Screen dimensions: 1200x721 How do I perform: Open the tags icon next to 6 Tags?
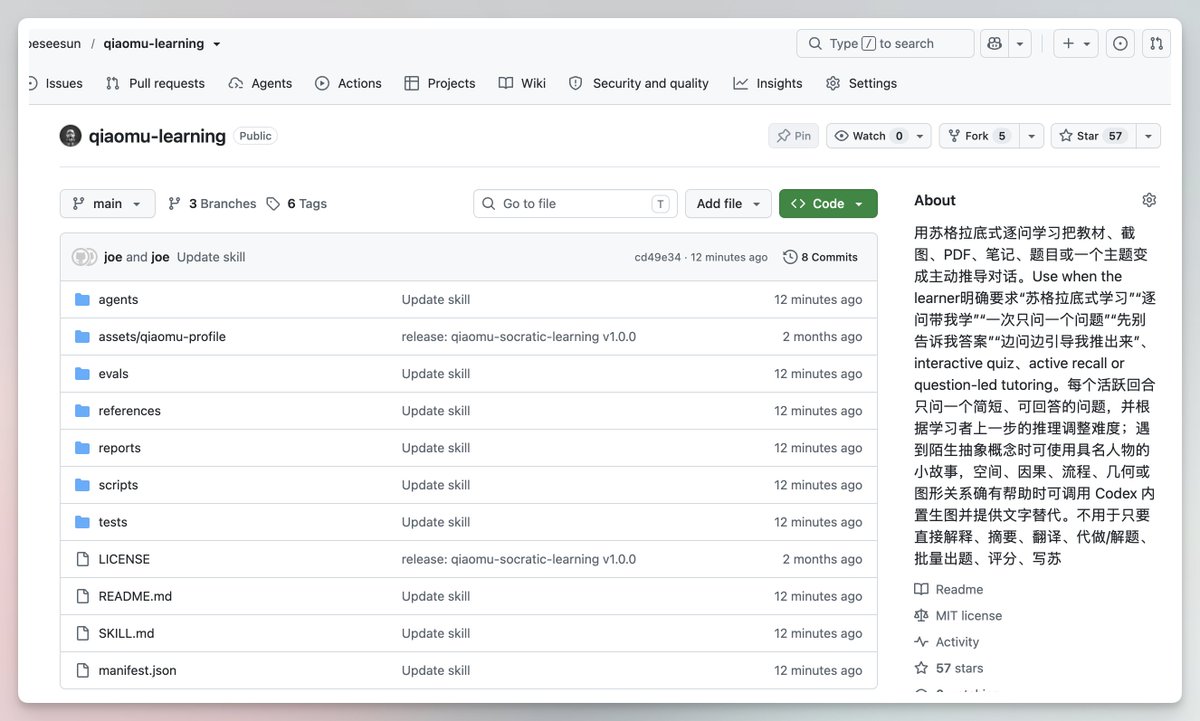coord(273,203)
